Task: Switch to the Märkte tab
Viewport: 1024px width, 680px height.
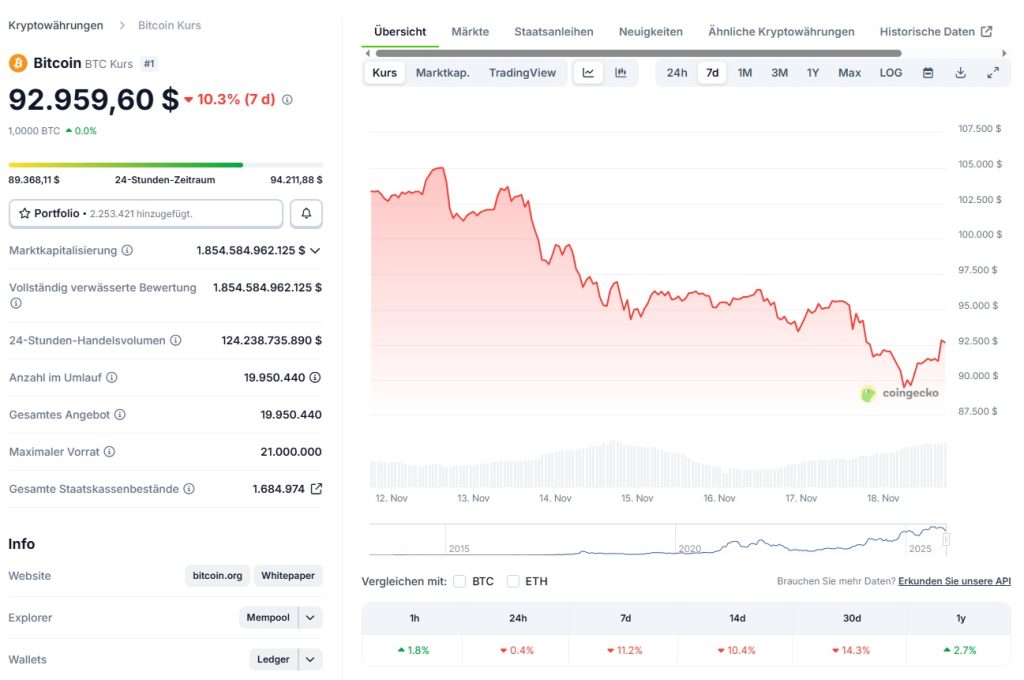Action: (470, 31)
